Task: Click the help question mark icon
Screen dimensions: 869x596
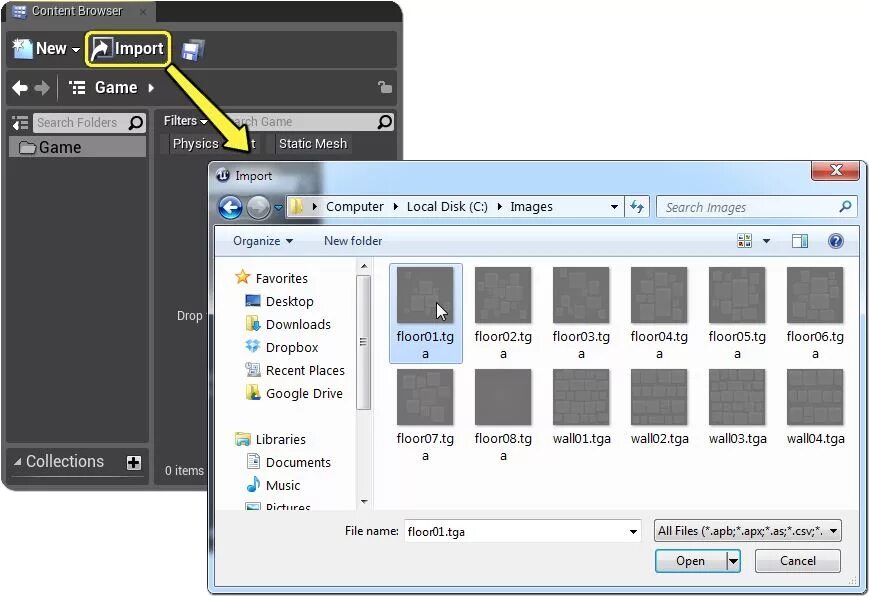Action: click(x=836, y=241)
